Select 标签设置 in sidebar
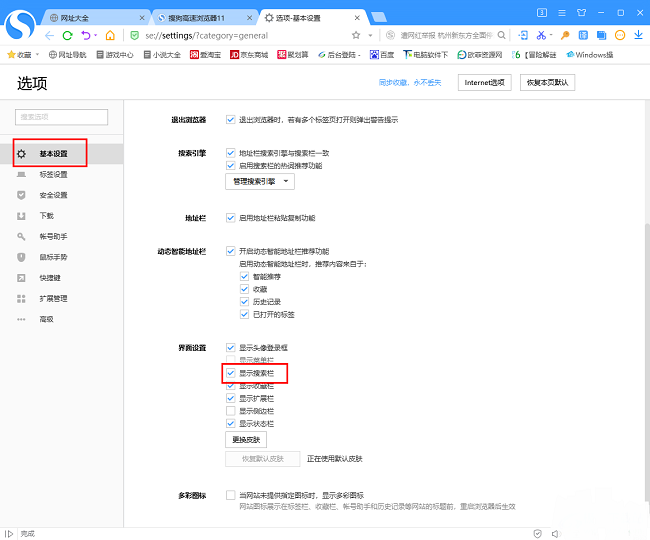Viewport: 650px width, 540px height. pos(53,174)
